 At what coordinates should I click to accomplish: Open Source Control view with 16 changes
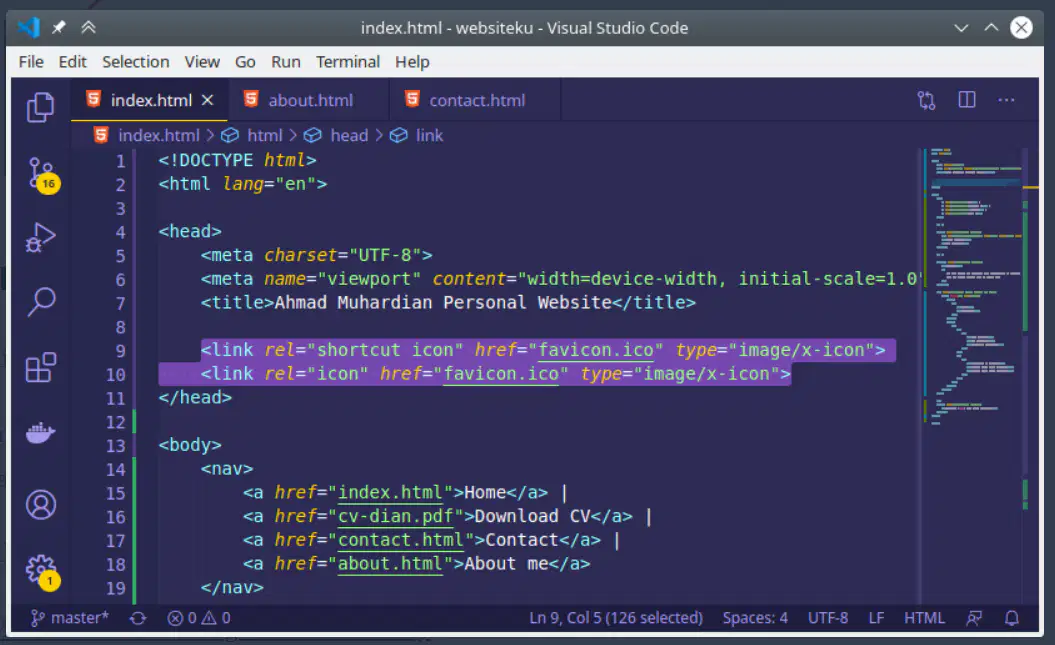click(42, 175)
